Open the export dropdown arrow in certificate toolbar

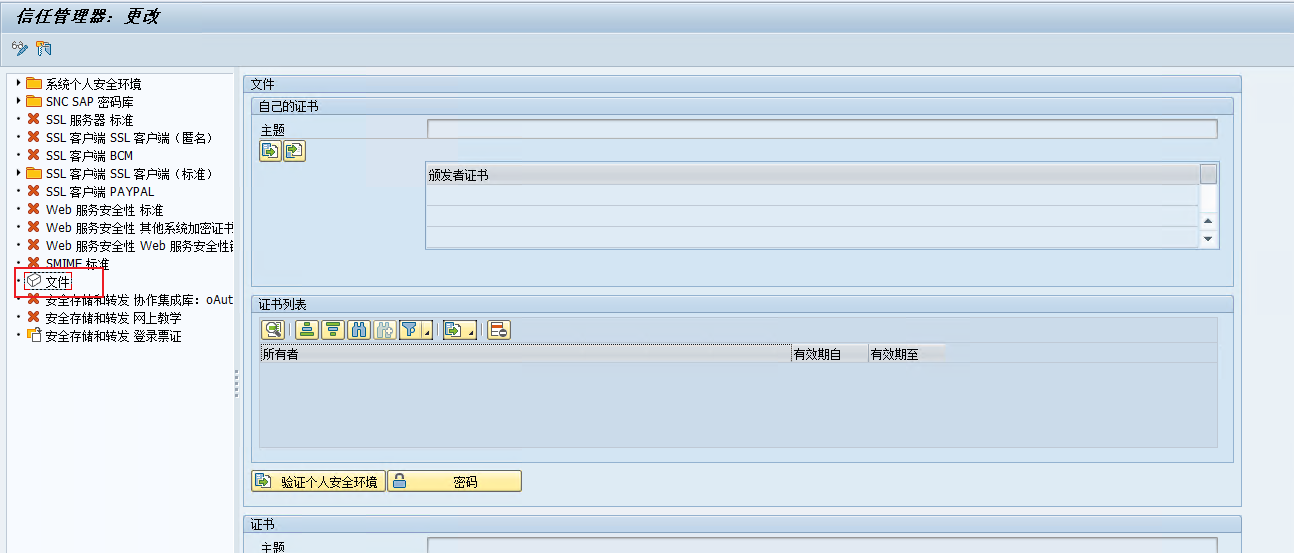coord(471,333)
